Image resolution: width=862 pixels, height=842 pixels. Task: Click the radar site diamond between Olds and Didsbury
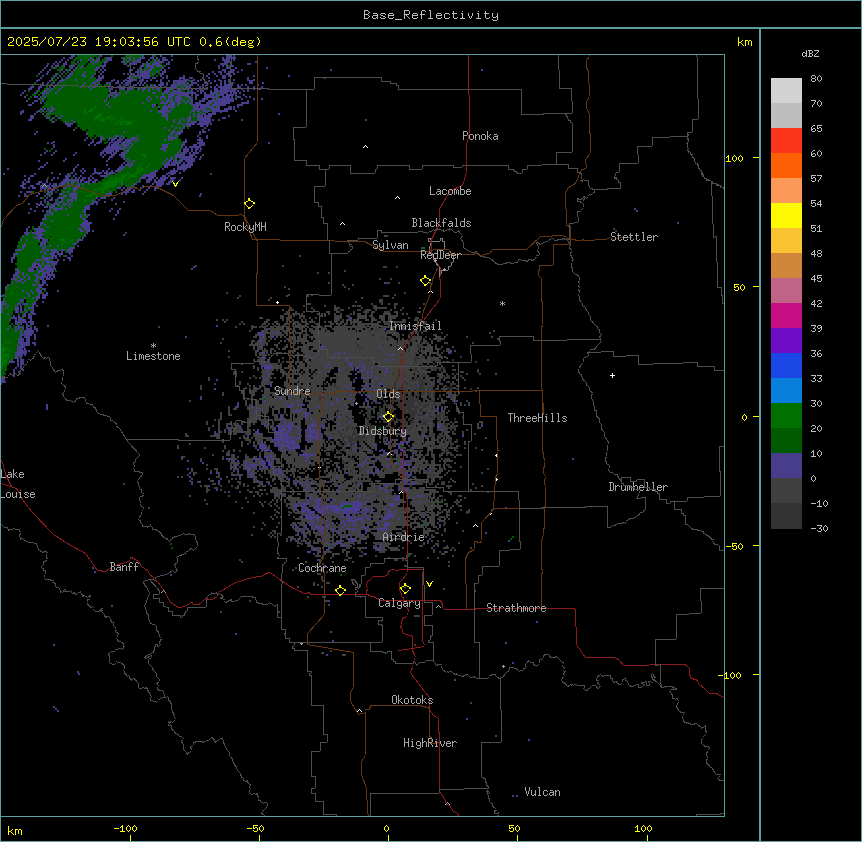[388, 417]
